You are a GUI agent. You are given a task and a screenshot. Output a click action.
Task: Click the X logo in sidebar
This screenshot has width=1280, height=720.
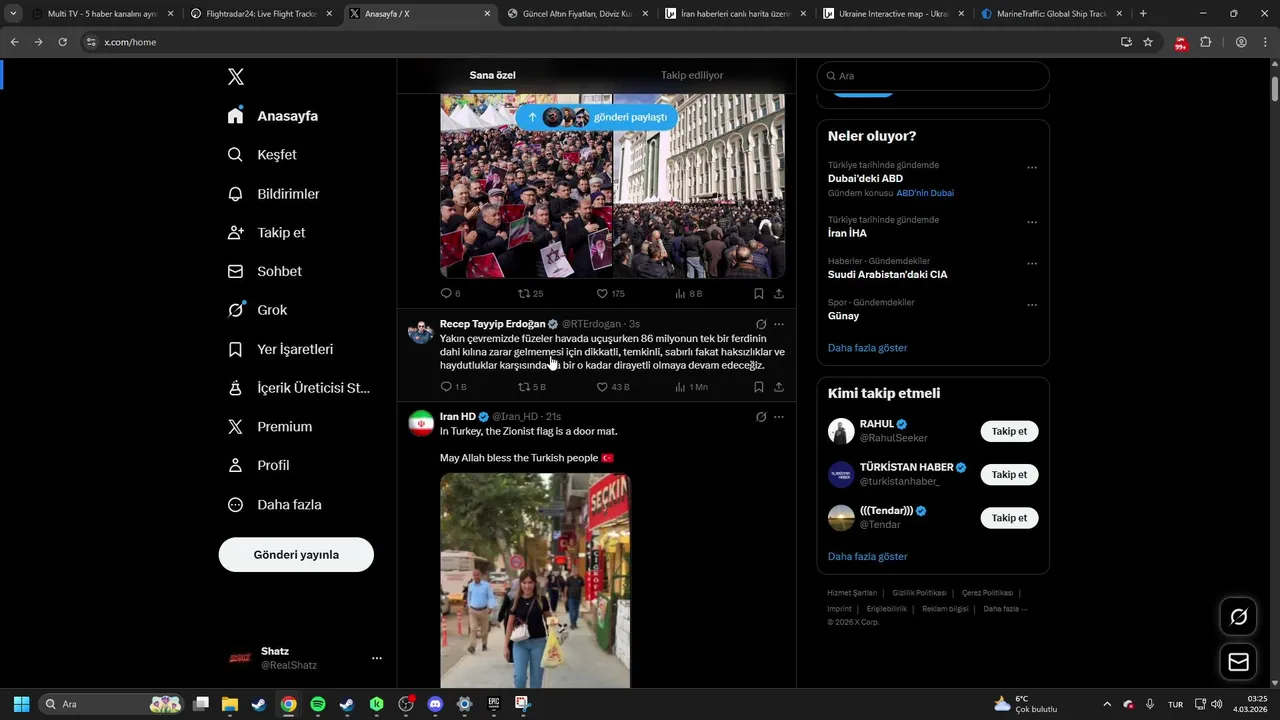pos(236,77)
